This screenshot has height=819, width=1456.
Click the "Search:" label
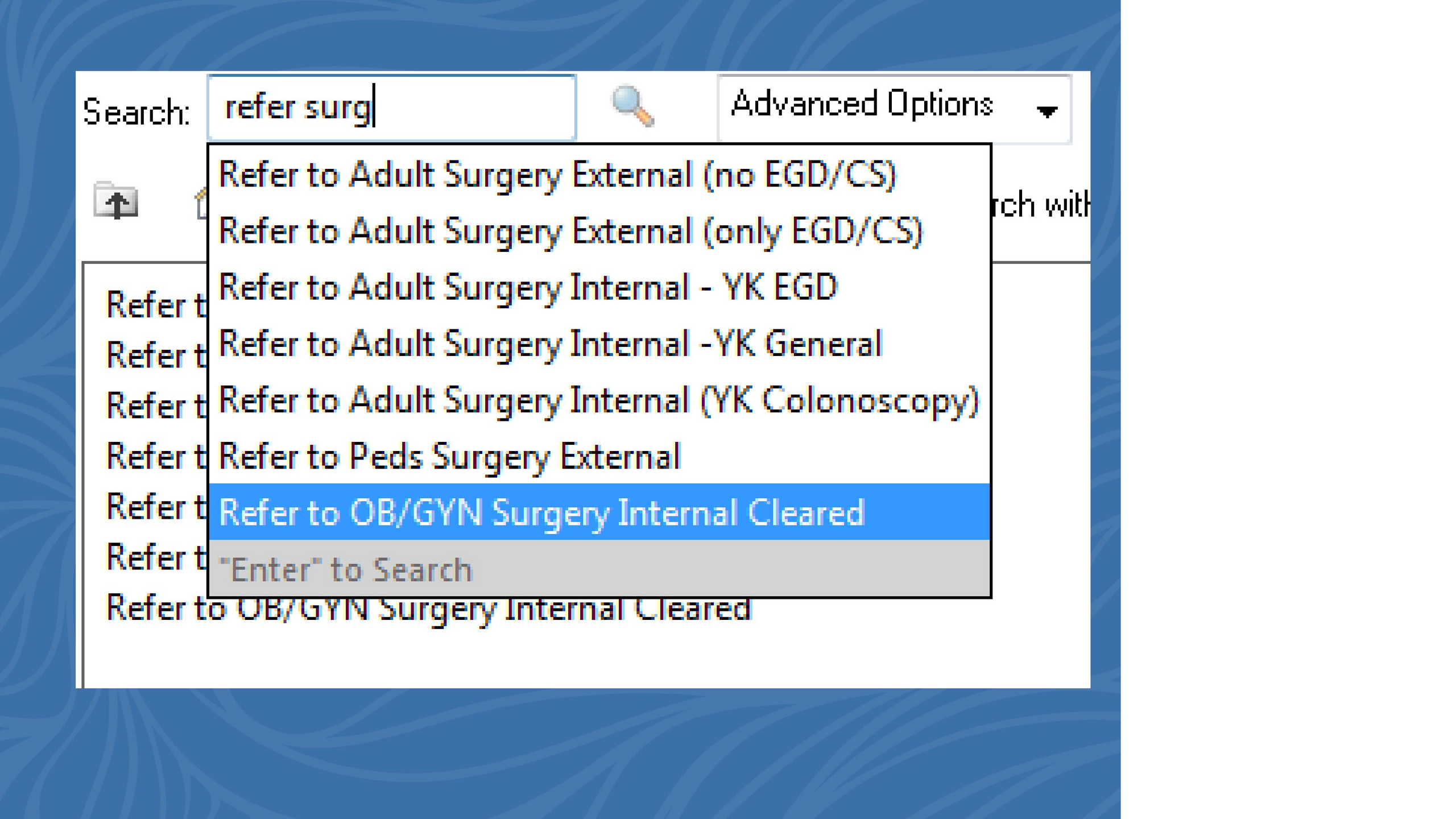coord(136,111)
